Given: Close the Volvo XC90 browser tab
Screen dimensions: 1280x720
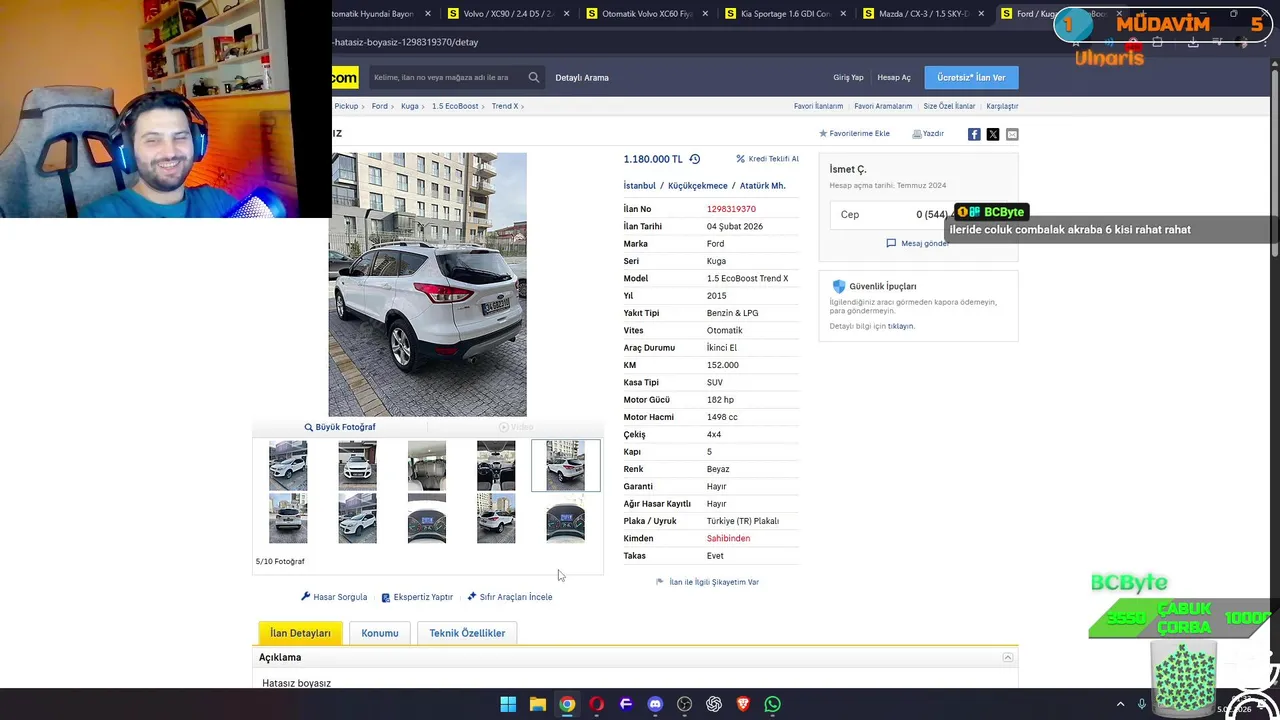Looking at the screenshot, I should (x=567, y=14).
